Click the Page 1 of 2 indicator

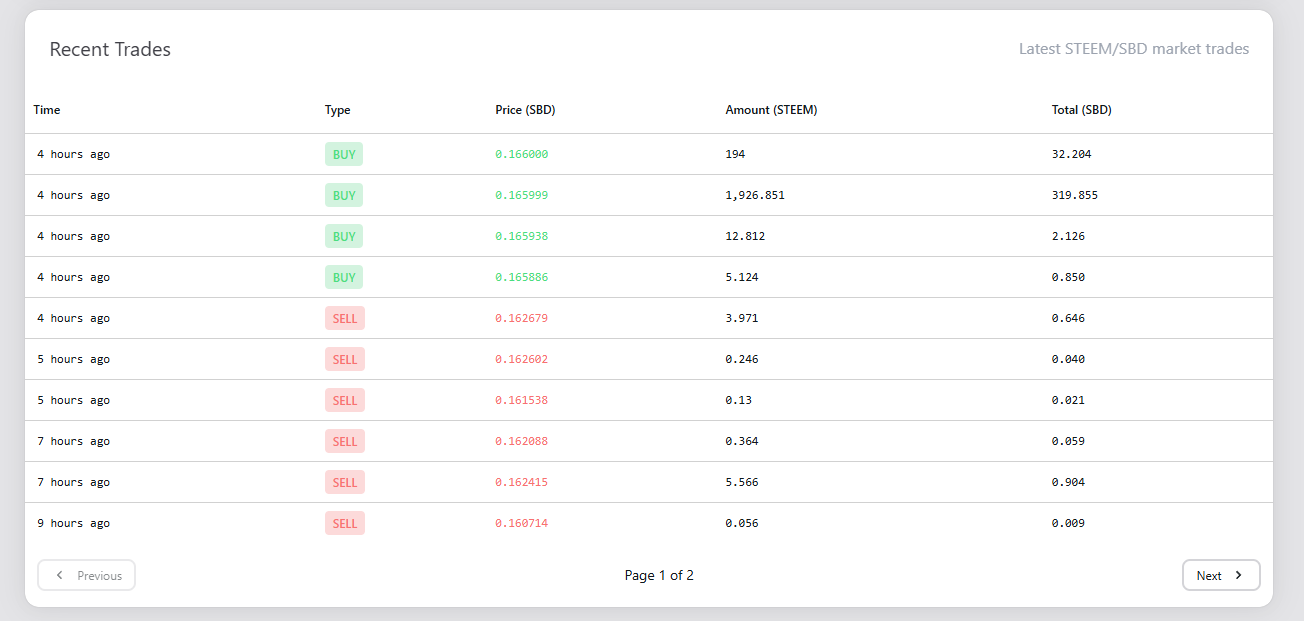coord(659,575)
